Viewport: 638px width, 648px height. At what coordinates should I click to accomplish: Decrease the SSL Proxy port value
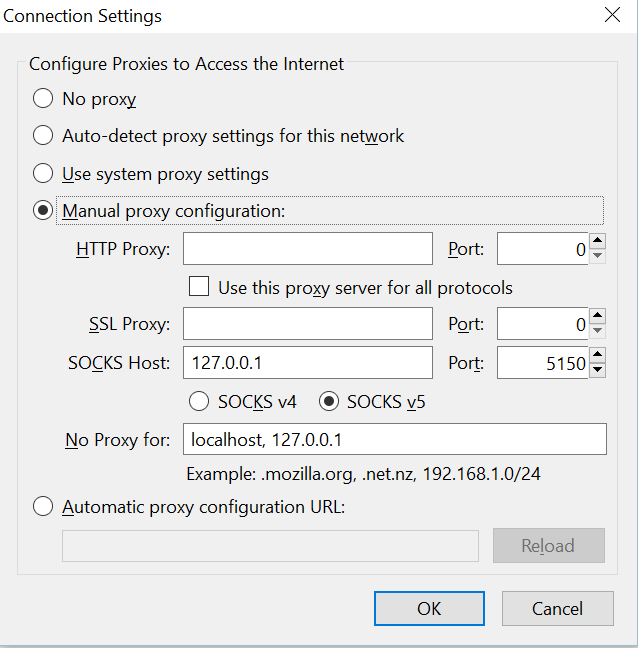[598, 331]
